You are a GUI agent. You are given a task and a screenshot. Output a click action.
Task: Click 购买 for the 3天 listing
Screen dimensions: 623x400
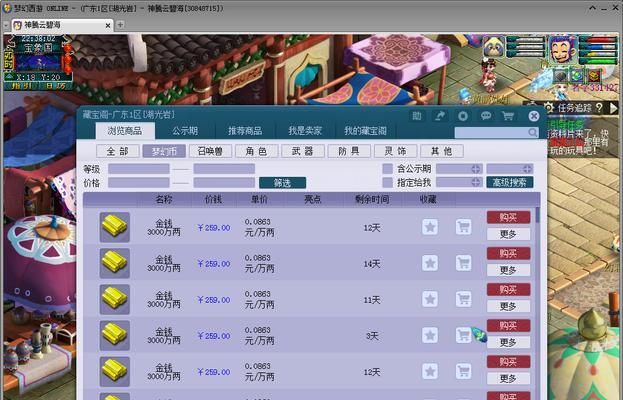(509, 326)
